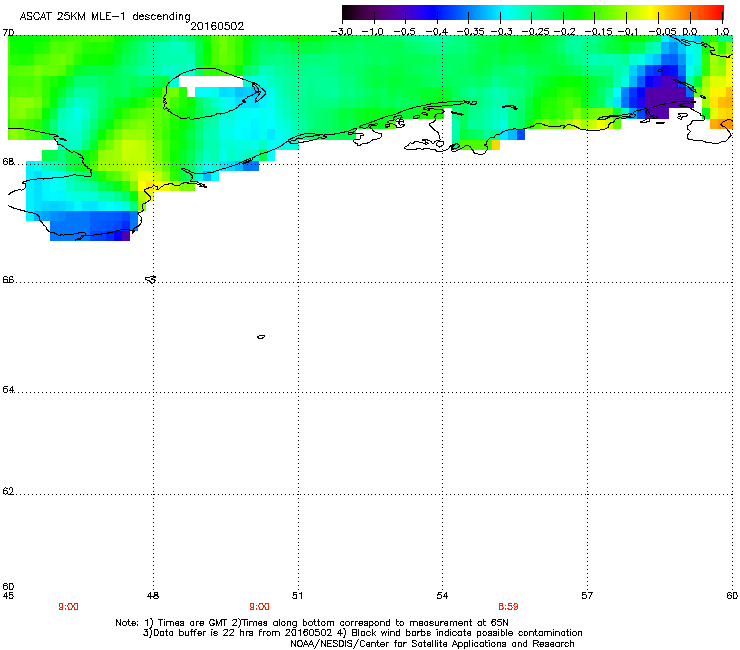Image resolution: width=740 pixels, height=650 pixels.
Task: Select the date label '20160502' under the title
Action: click(217, 26)
